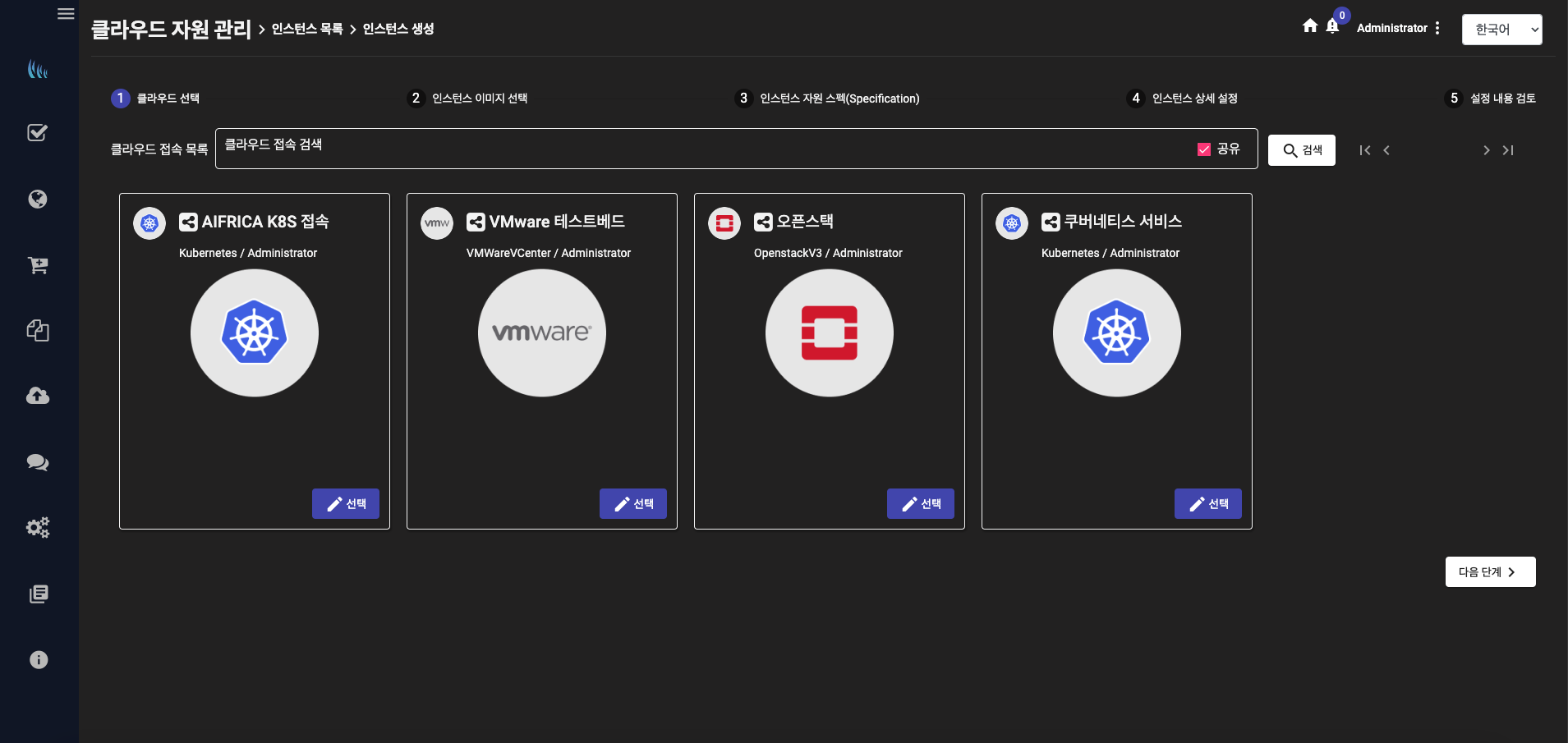Click the home icon in header

click(1310, 26)
